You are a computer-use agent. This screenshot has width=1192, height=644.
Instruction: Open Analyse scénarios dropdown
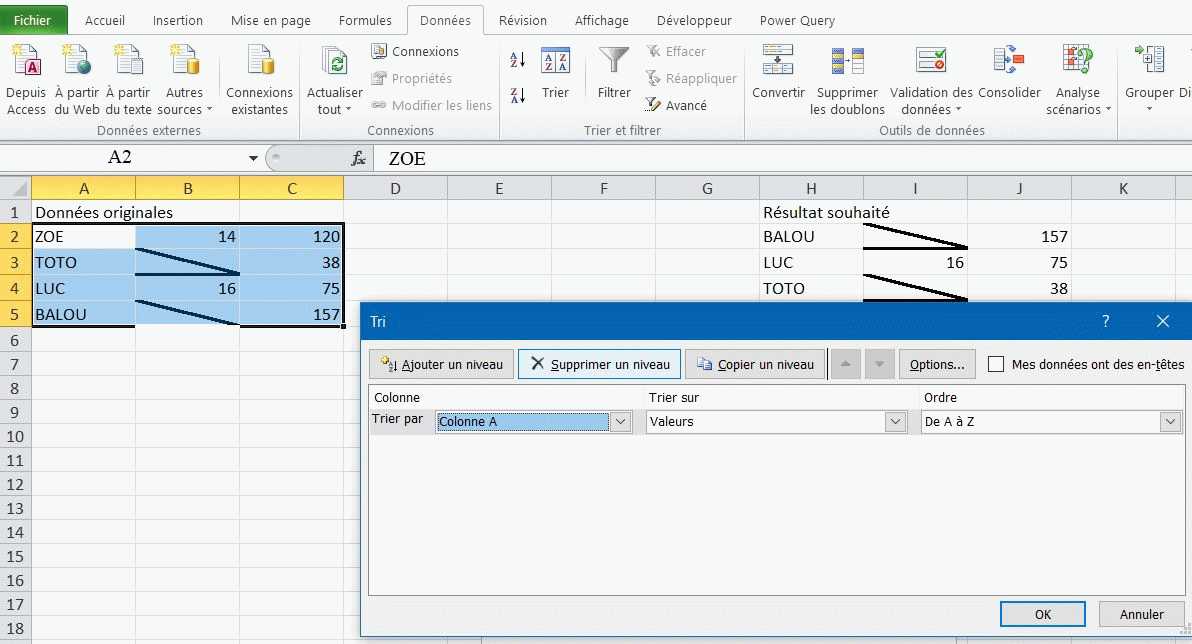tap(1078, 80)
